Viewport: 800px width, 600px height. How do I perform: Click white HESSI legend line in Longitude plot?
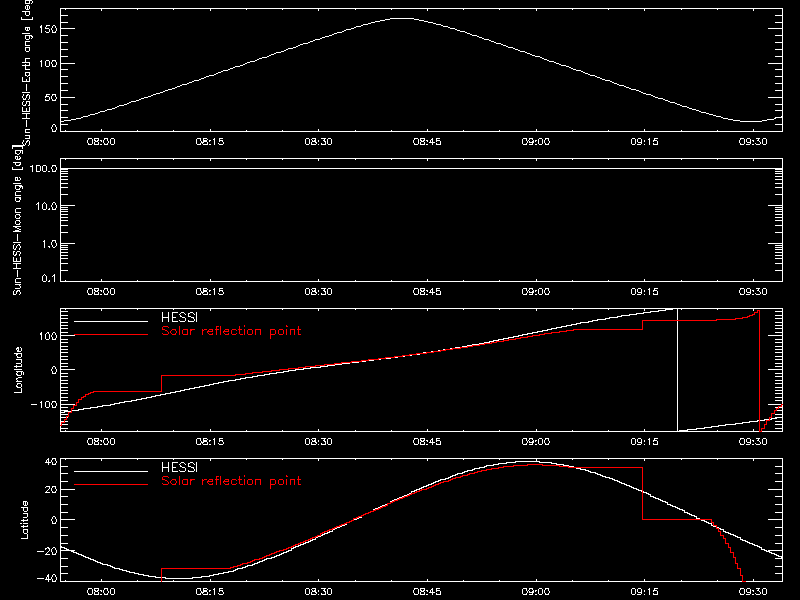111,321
